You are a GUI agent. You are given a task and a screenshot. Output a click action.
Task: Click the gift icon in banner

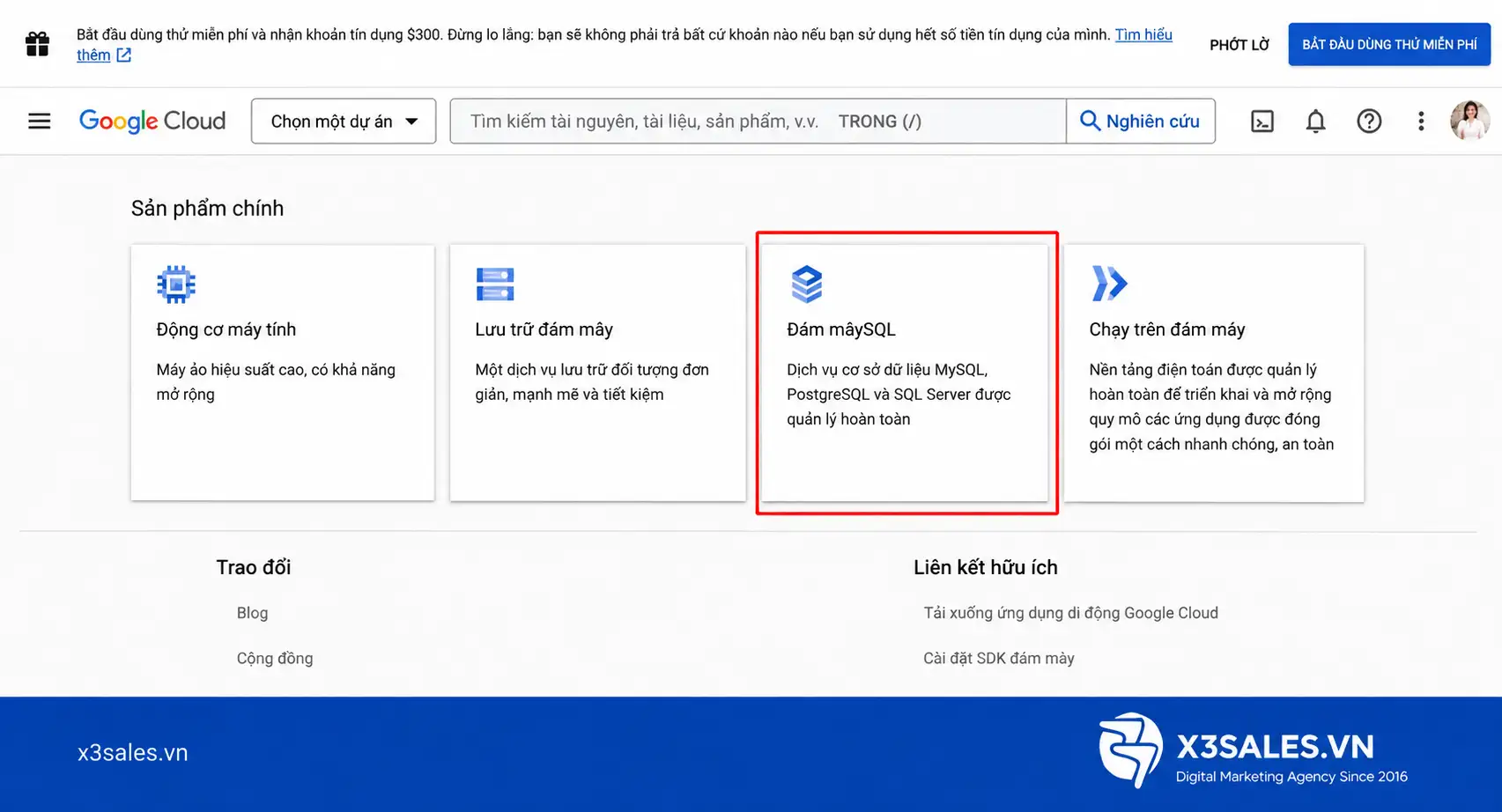tap(37, 44)
